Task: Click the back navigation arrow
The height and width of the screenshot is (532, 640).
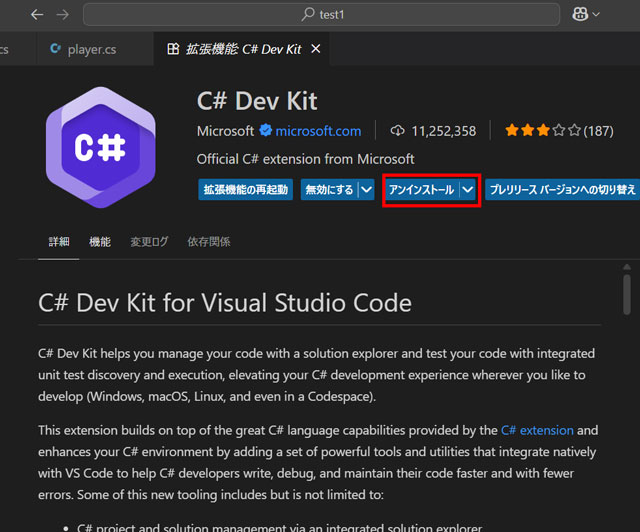Action: 37,15
